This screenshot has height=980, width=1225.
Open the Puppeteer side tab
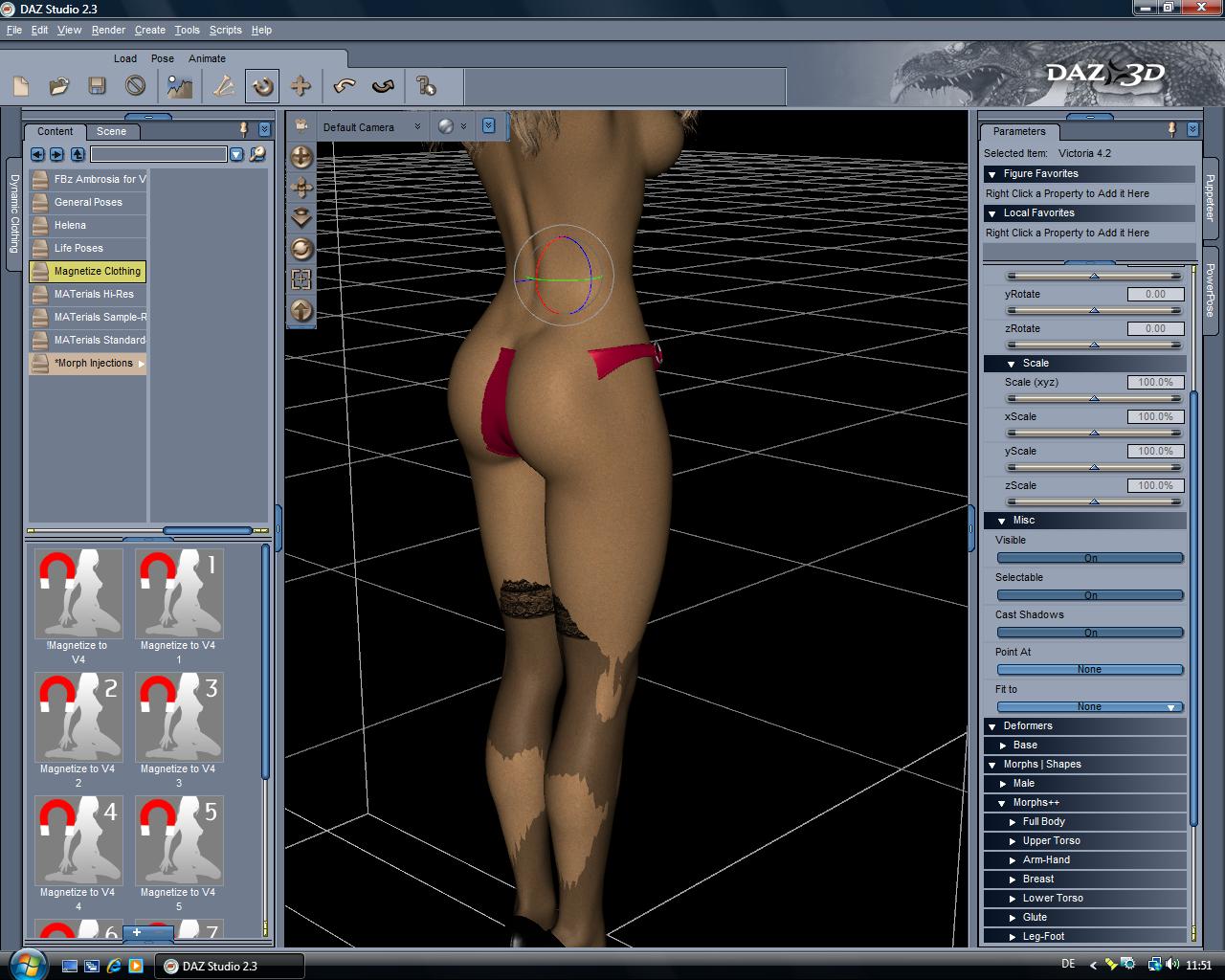point(1210,198)
